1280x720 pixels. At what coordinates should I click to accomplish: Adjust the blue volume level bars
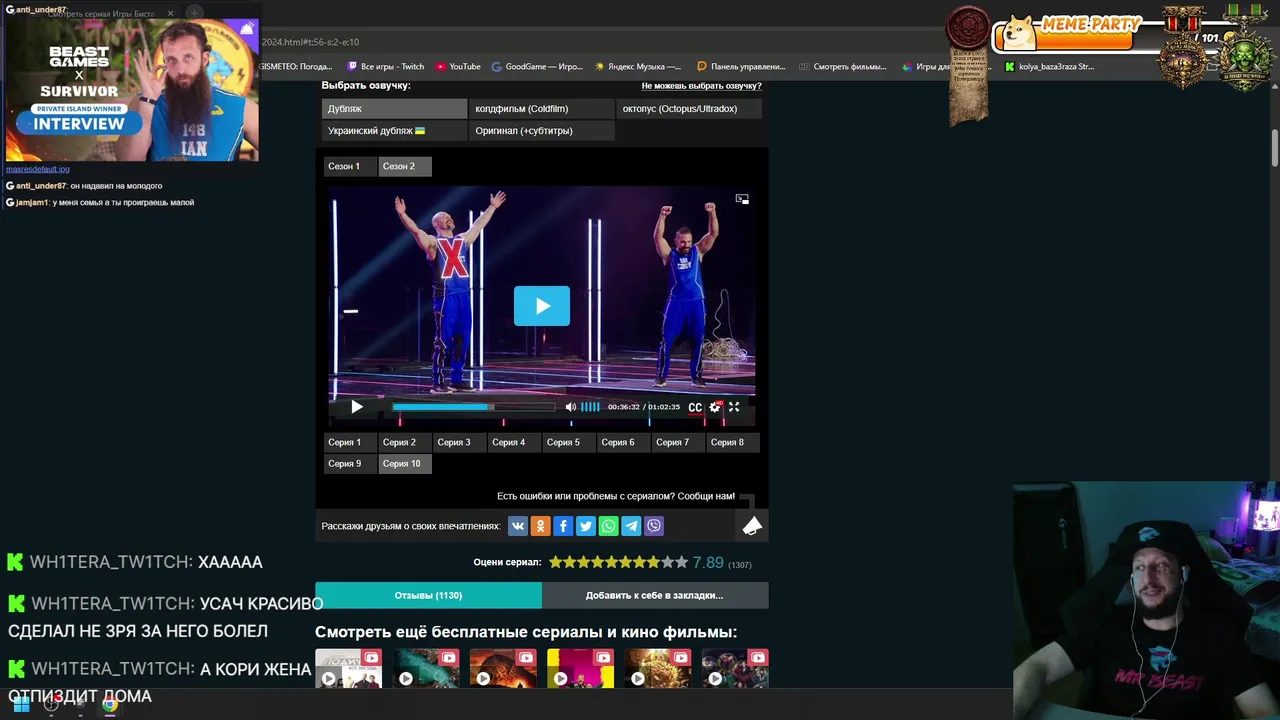click(x=590, y=407)
